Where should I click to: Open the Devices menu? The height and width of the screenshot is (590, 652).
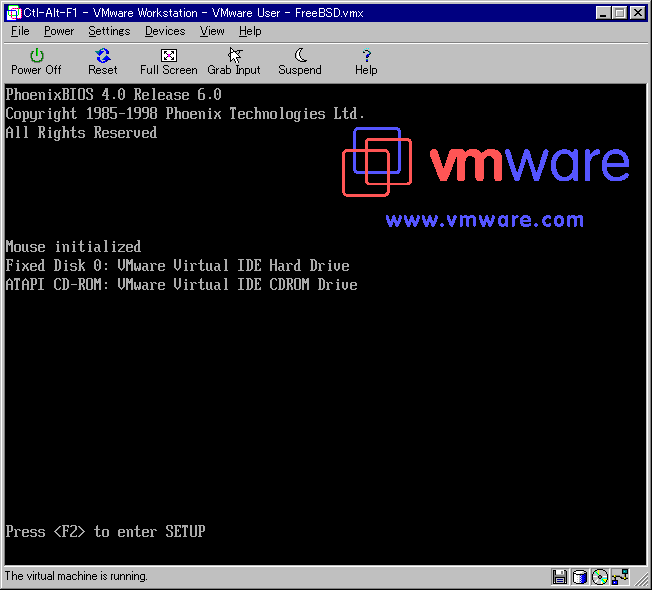(x=165, y=31)
